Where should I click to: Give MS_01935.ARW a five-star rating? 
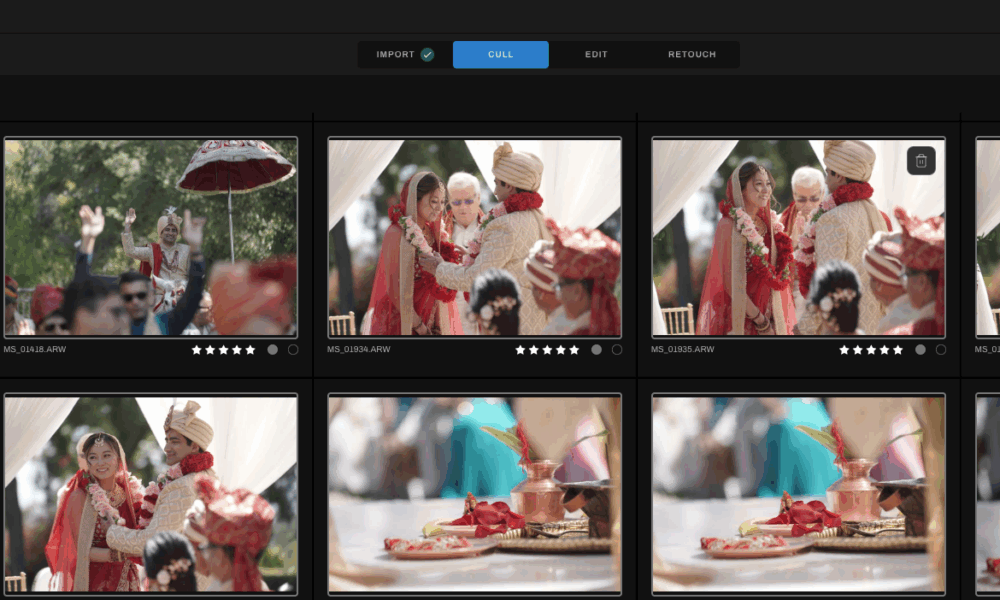[898, 349]
